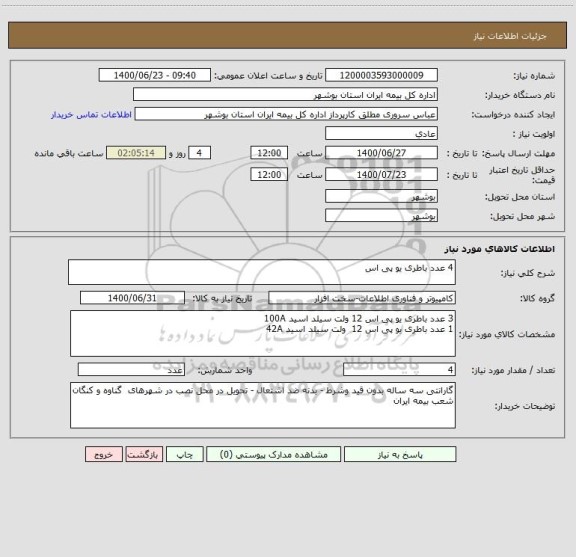Viewport: 576px width, 557px height.
Task: Click the حداقل تاریخ اعتبار قیمت label
Action: point(522,175)
